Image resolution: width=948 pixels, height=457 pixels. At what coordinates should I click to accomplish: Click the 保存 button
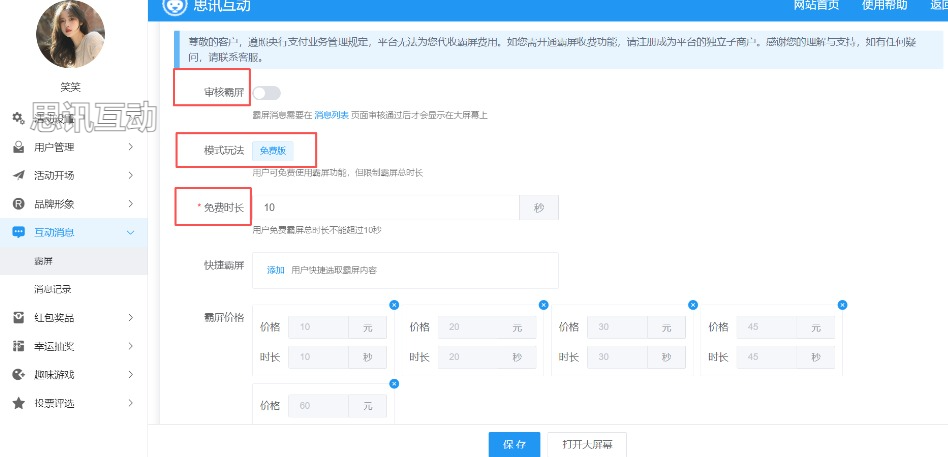514,444
